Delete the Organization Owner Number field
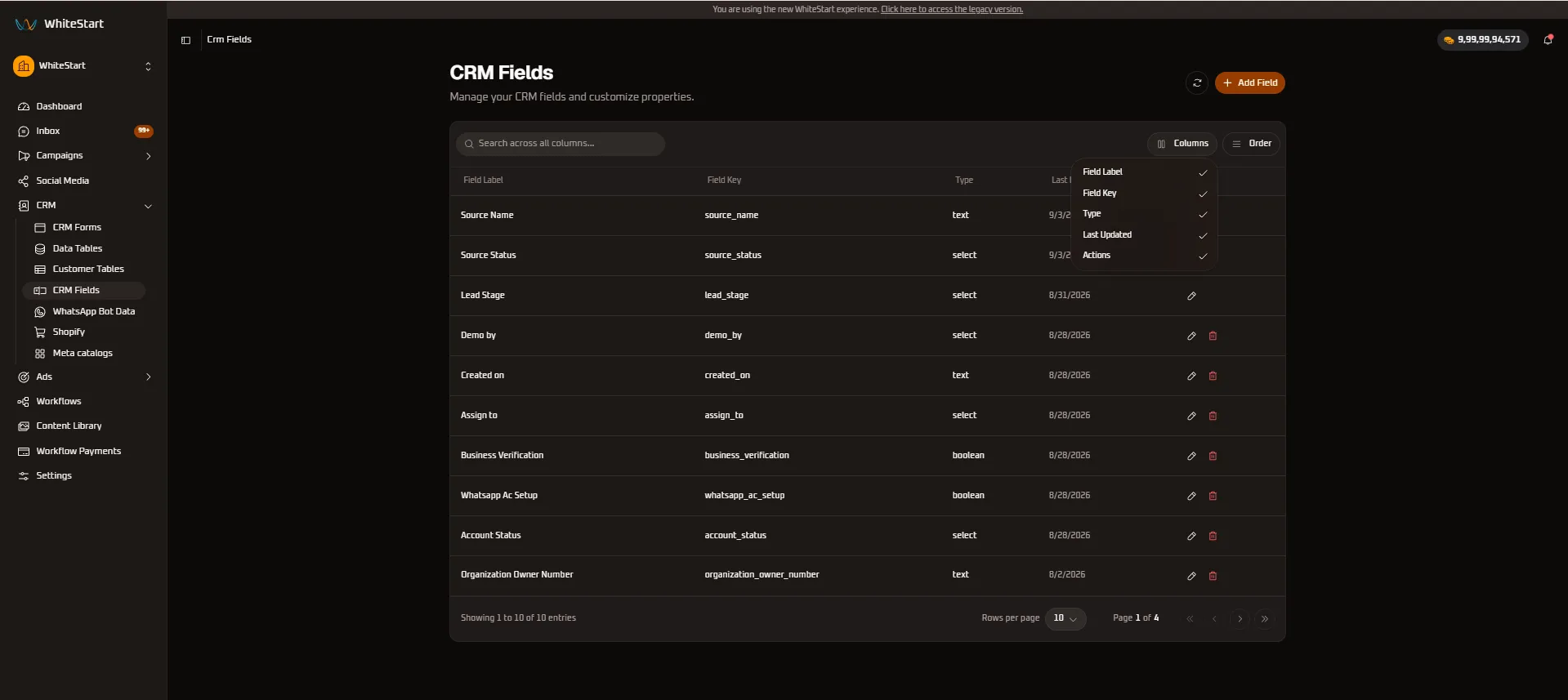 pos(1213,576)
